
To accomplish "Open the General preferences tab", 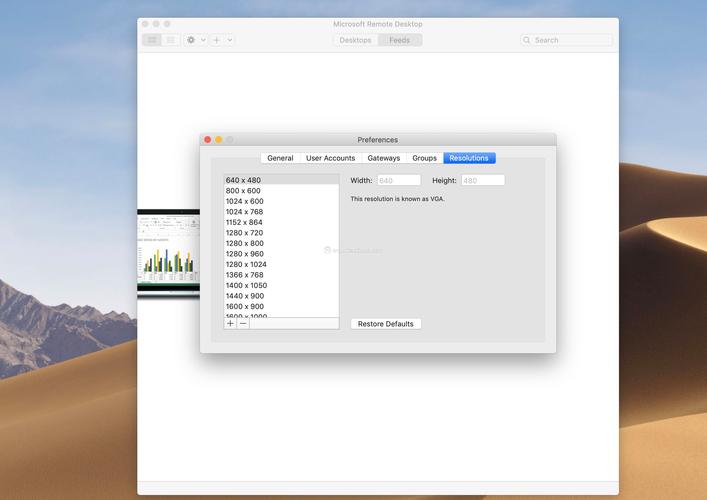I will [280, 158].
